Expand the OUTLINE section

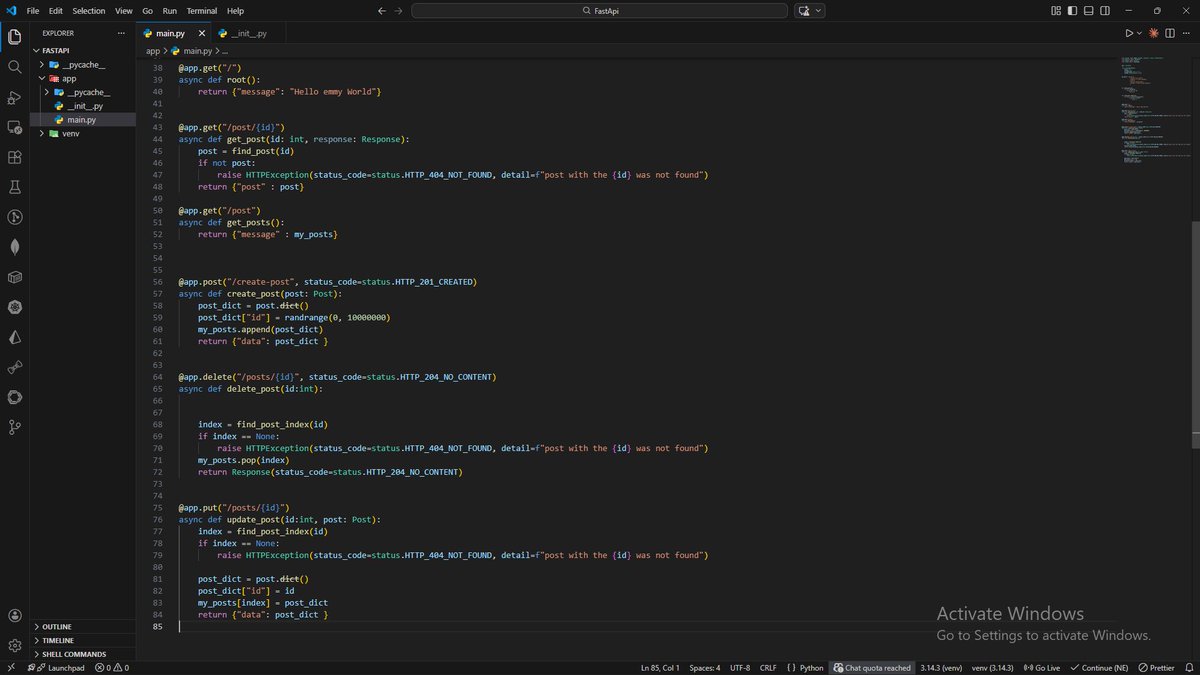(x=84, y=627)
